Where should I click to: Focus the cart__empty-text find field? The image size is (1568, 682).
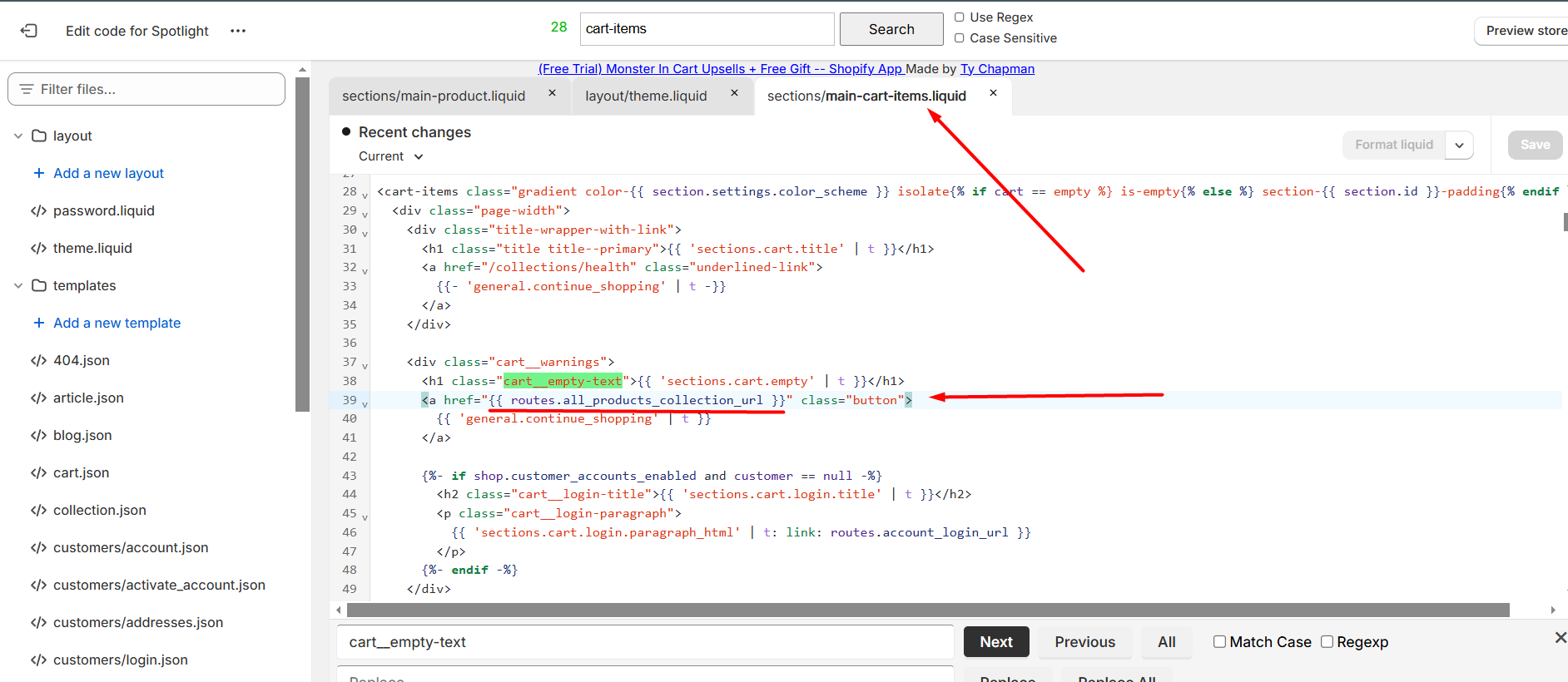(645, 642)
